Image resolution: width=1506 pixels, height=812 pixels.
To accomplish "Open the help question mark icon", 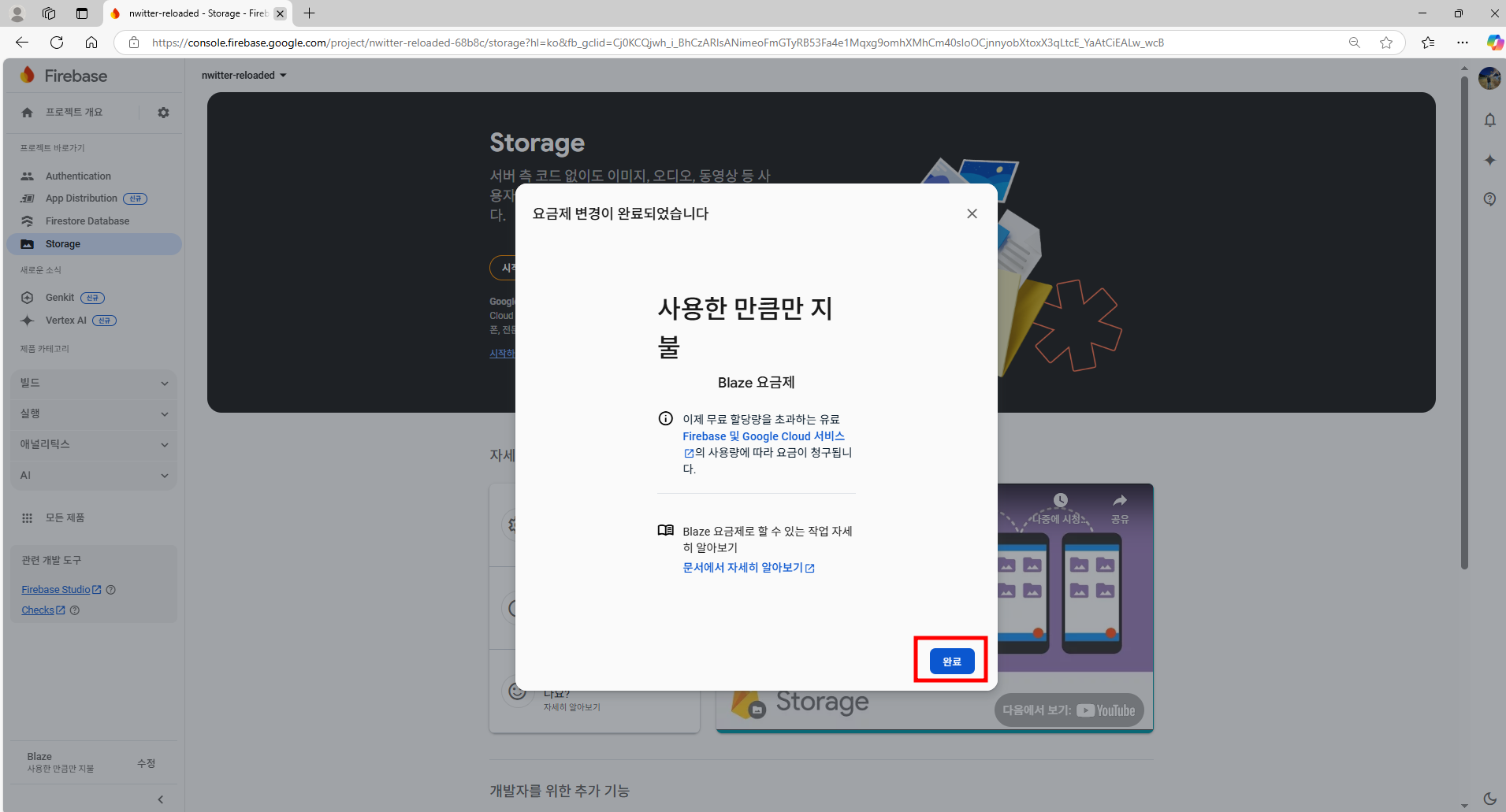I will click(x=1489, y=198).
